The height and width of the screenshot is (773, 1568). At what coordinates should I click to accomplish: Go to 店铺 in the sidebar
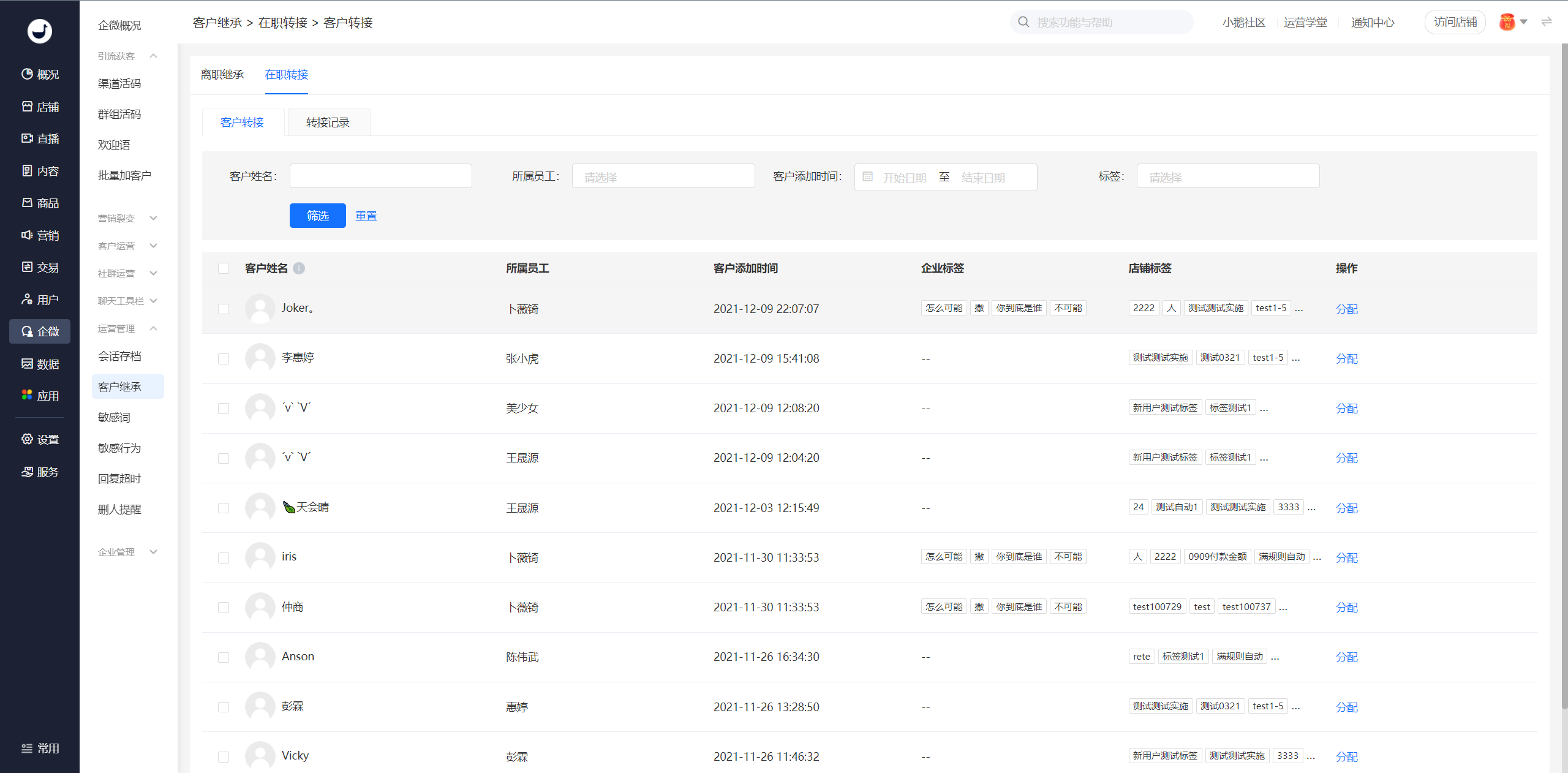click(x=40, y=107)
